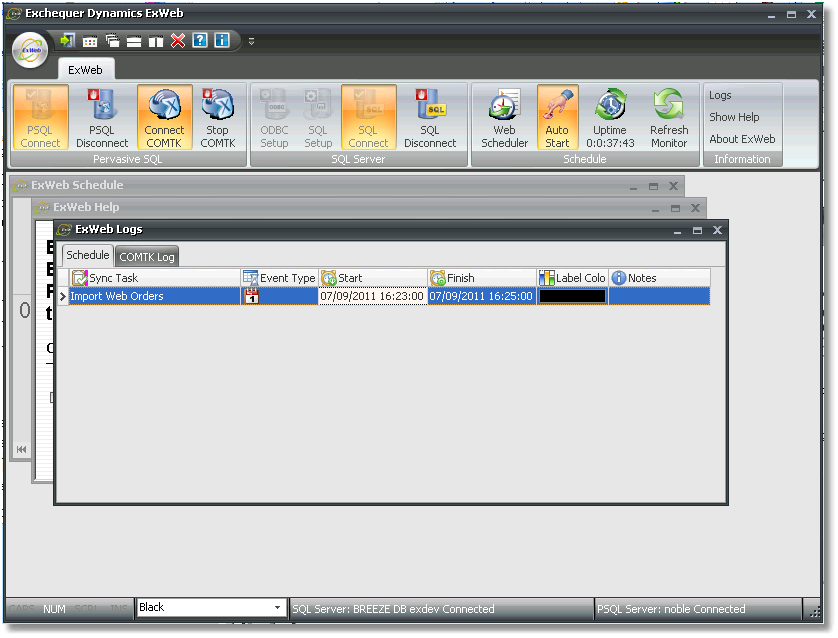Click the exit door icon in quick toolbar
The width and height of the screenshot is (838, 638).
(x=67, y=41)
